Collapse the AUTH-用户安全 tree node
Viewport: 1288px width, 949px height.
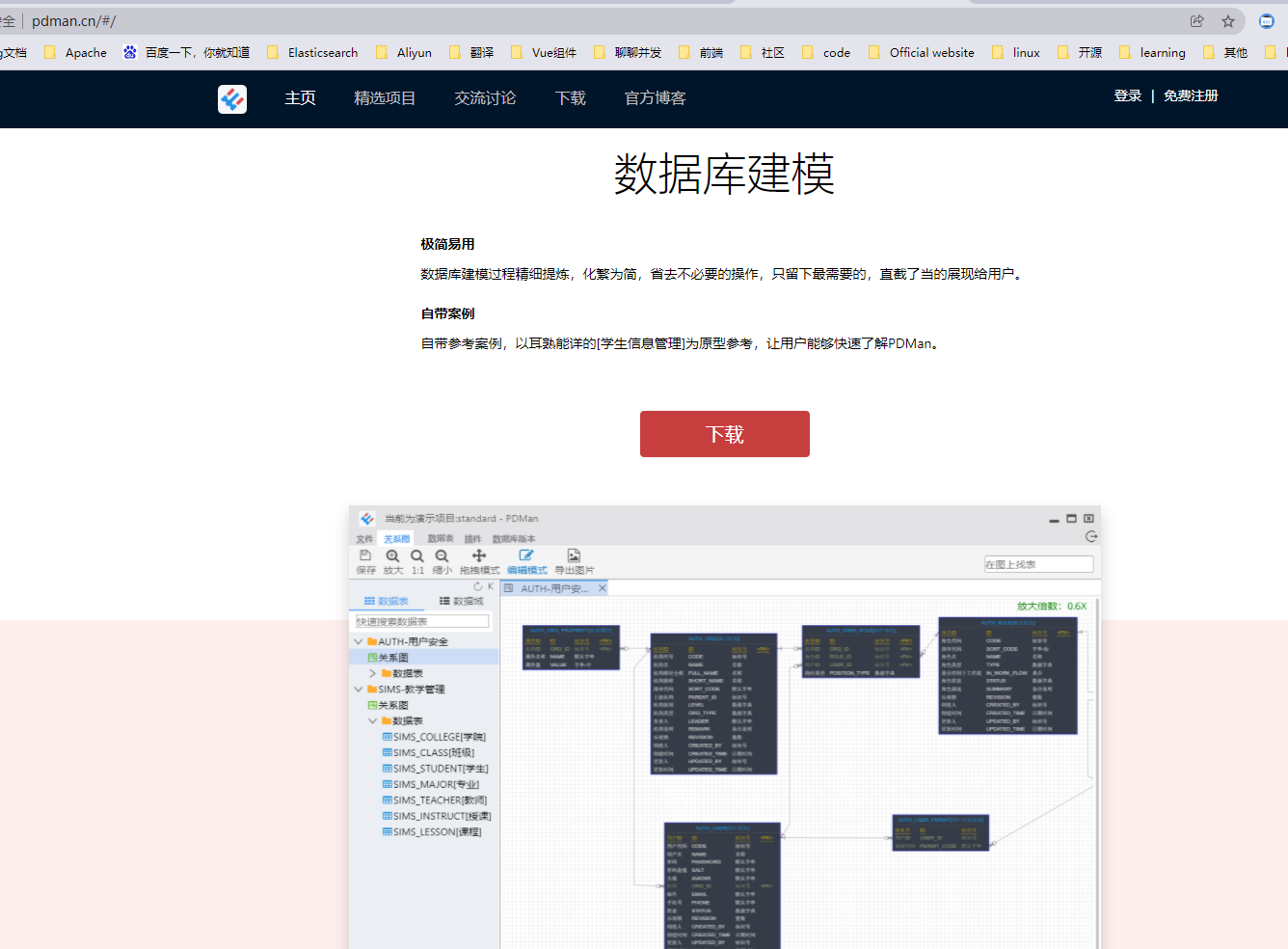tap(359, 641)
